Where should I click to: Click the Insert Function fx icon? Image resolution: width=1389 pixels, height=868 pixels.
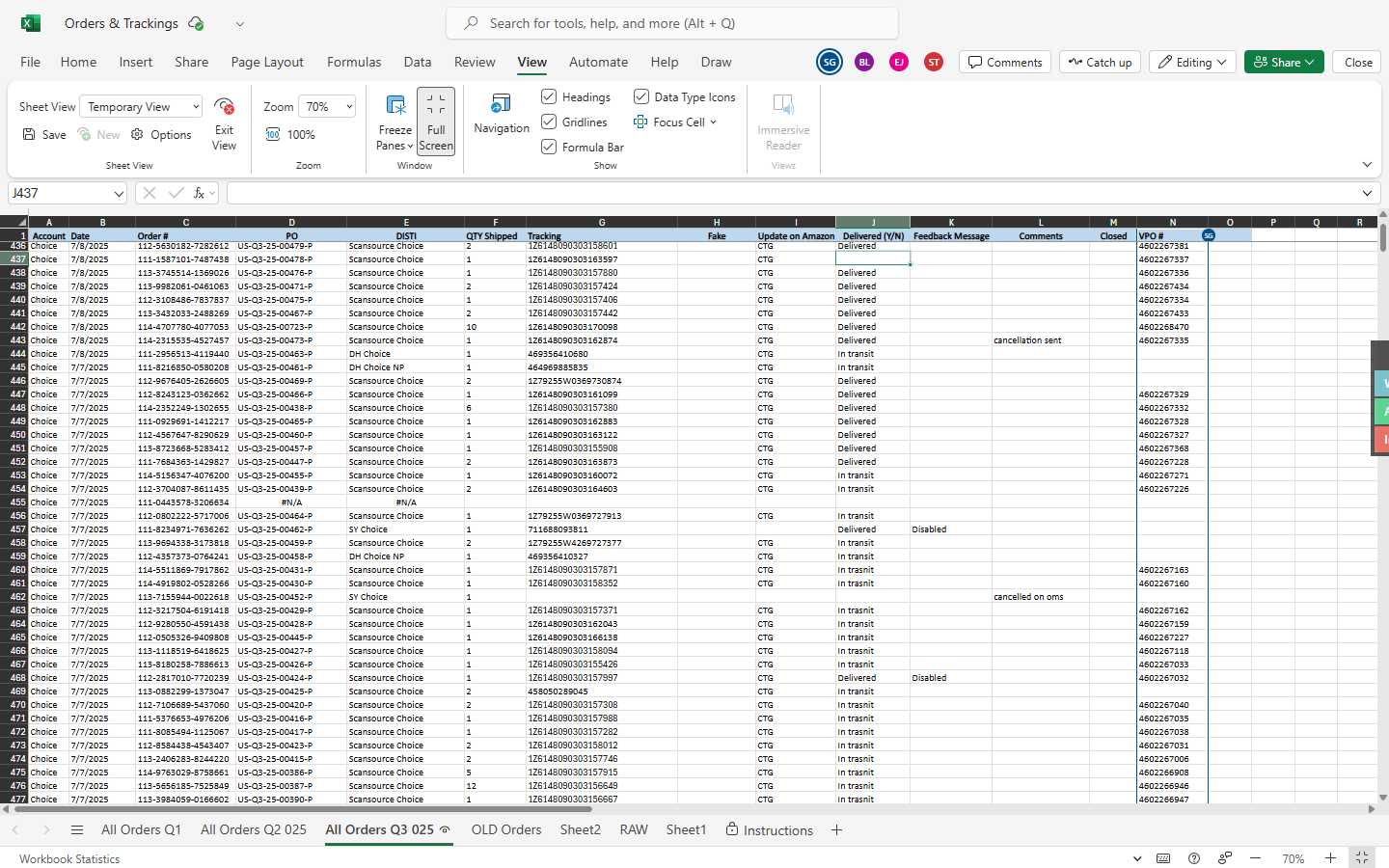click(x=199, y=193)
